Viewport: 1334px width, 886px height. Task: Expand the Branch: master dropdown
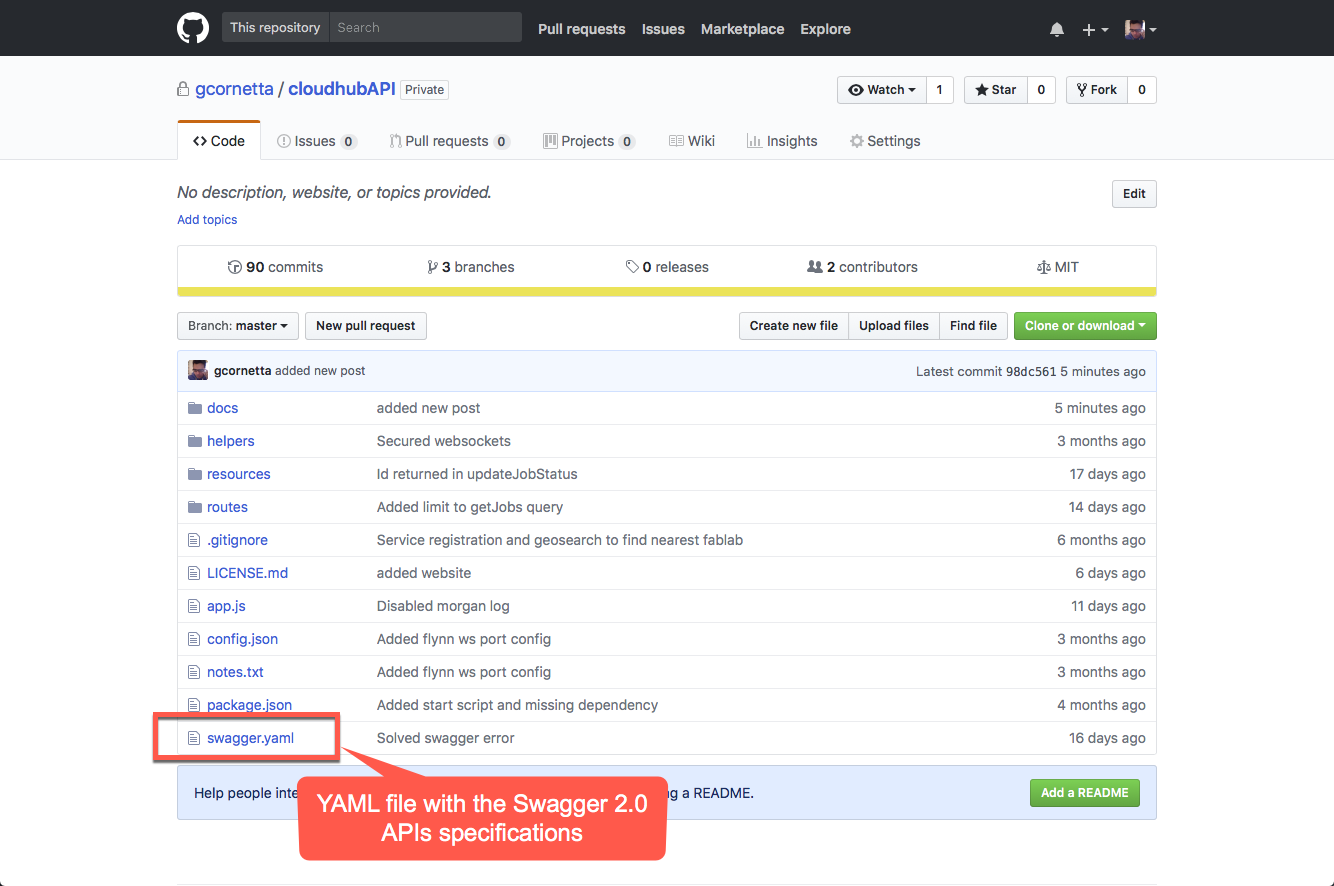point(238,326)
